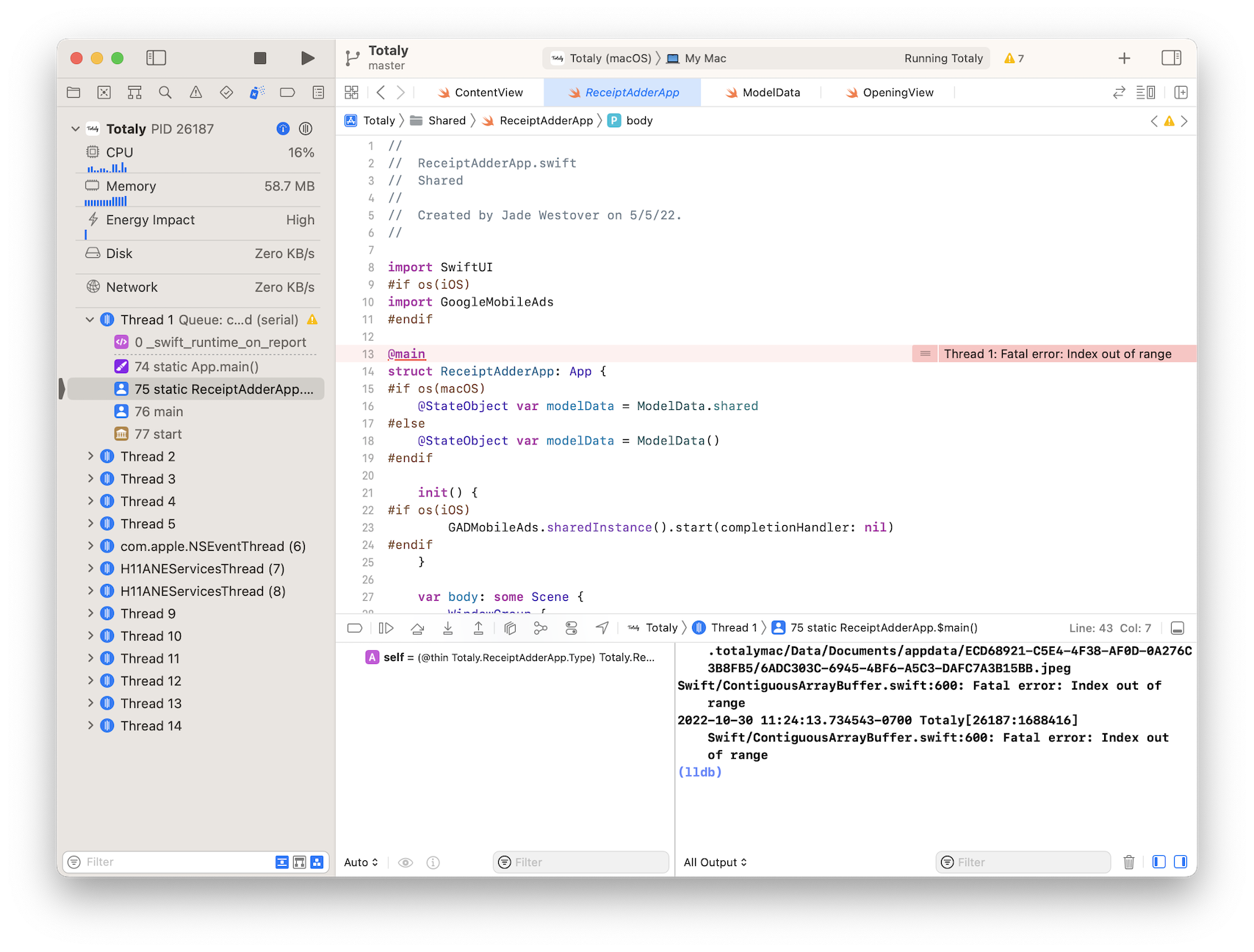Go back in editor history
Viewport: 1254px width, 952px height.
(x=381, y=93)
